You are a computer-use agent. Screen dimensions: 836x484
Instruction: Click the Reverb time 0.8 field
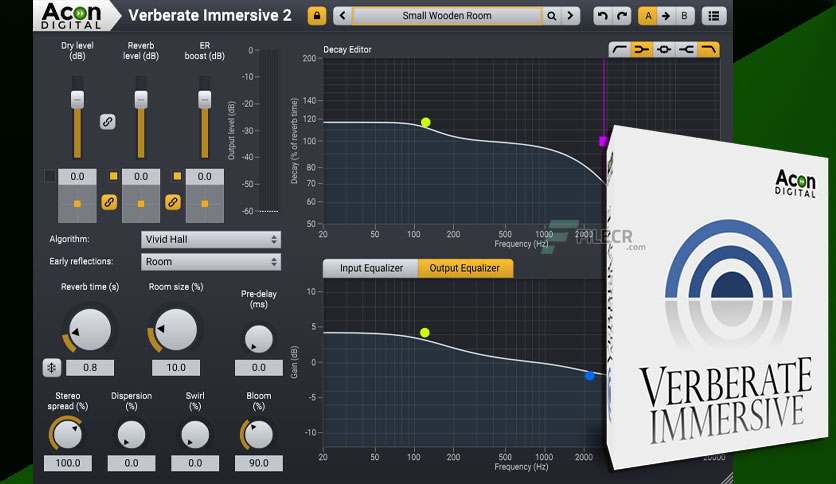click(90, 368)
